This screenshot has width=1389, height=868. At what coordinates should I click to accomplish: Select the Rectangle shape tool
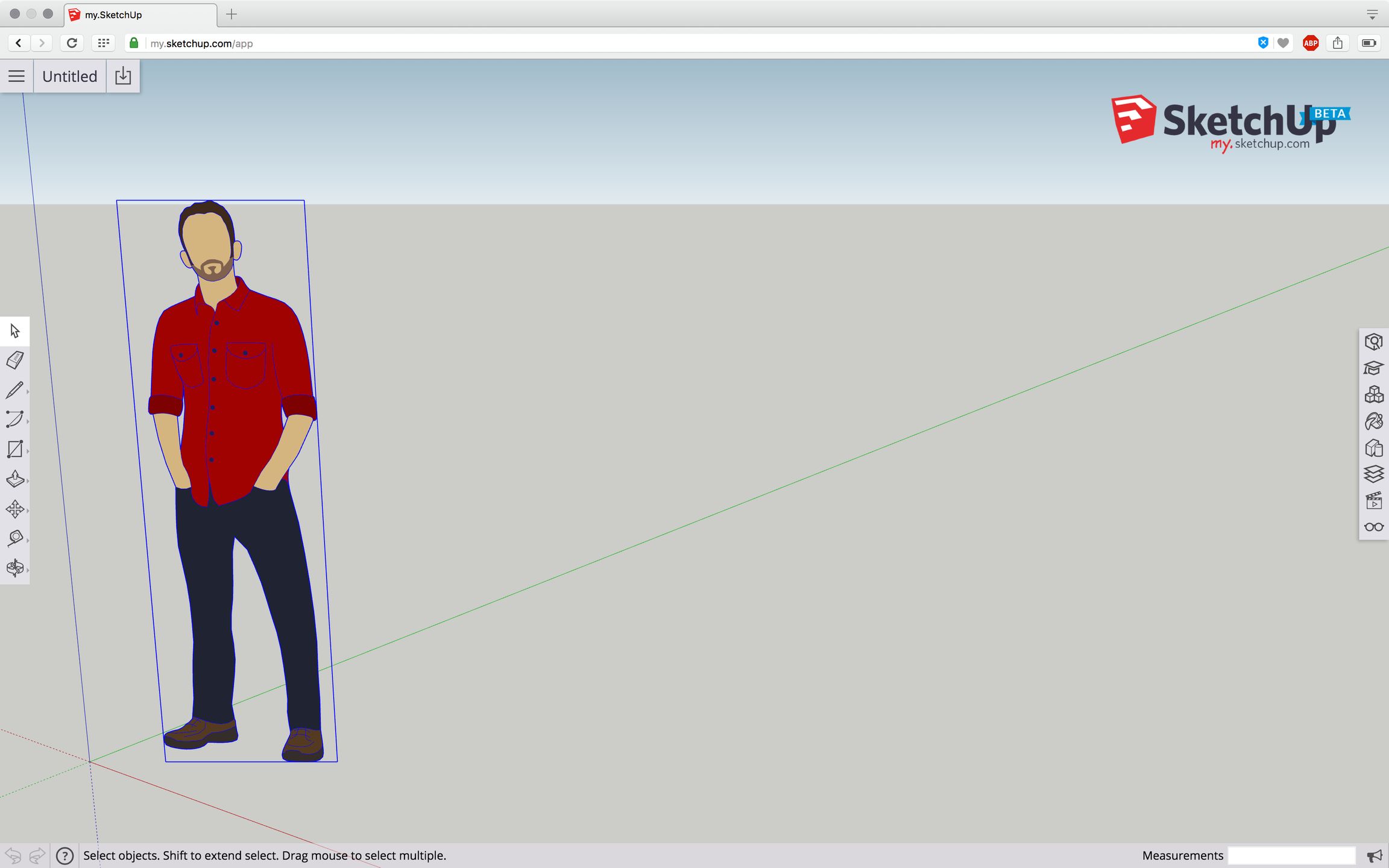pyautogui.click(x=14, y=449)
